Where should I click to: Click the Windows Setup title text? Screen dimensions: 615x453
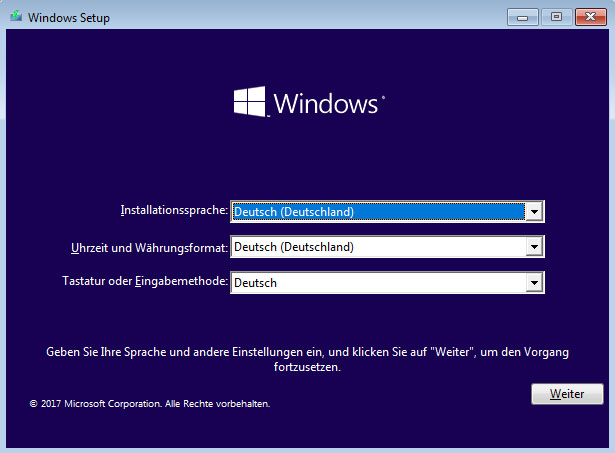[x=67, y=18]
